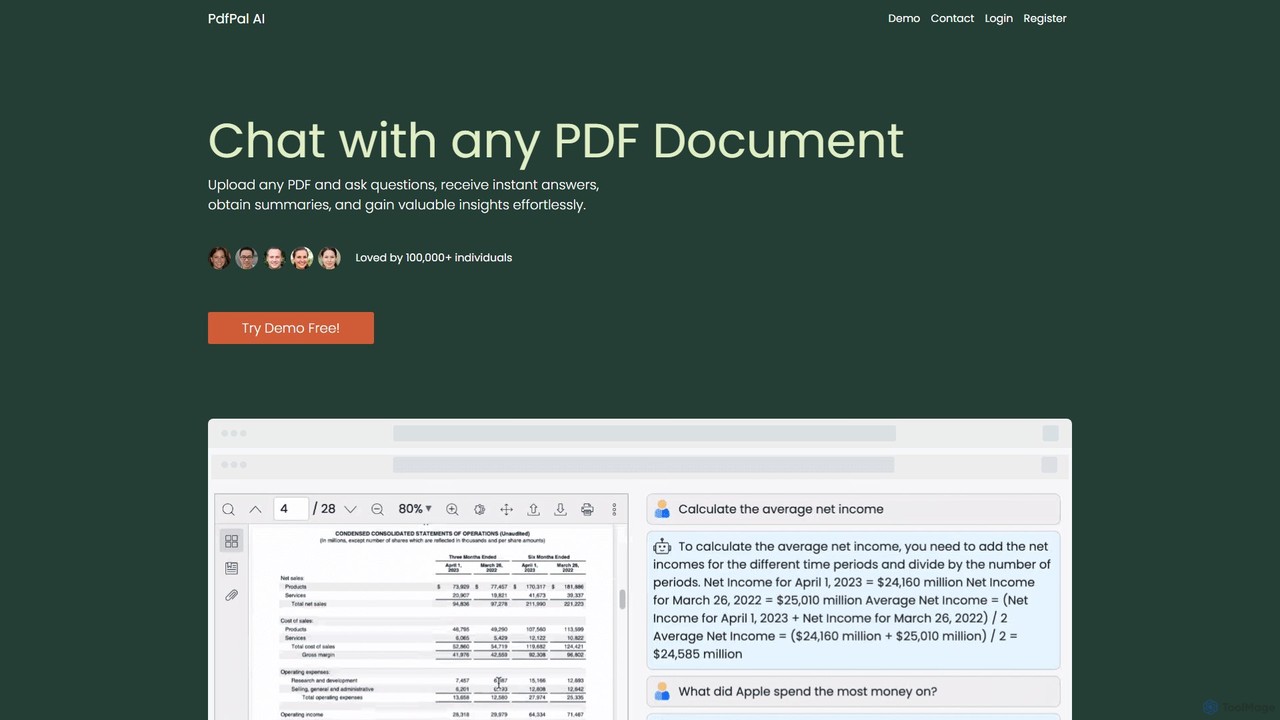
Task: Go to the Login page
Action: (998, 18)
